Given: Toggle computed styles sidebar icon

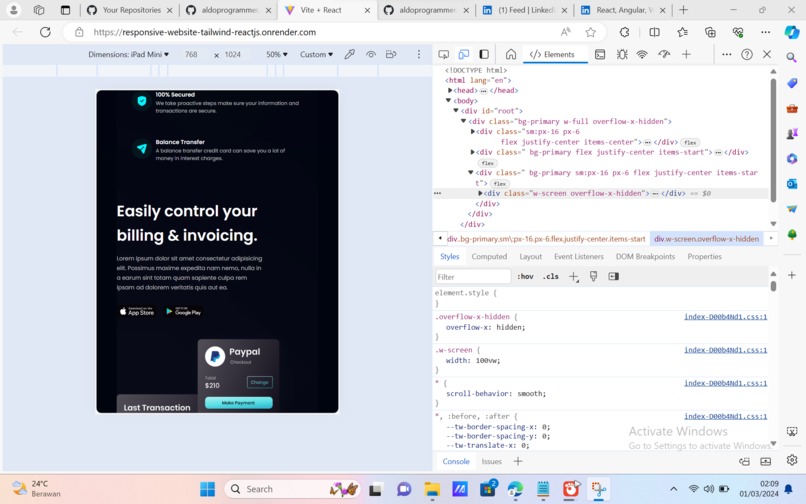Looking at the screenshot, I should point(613,277).
